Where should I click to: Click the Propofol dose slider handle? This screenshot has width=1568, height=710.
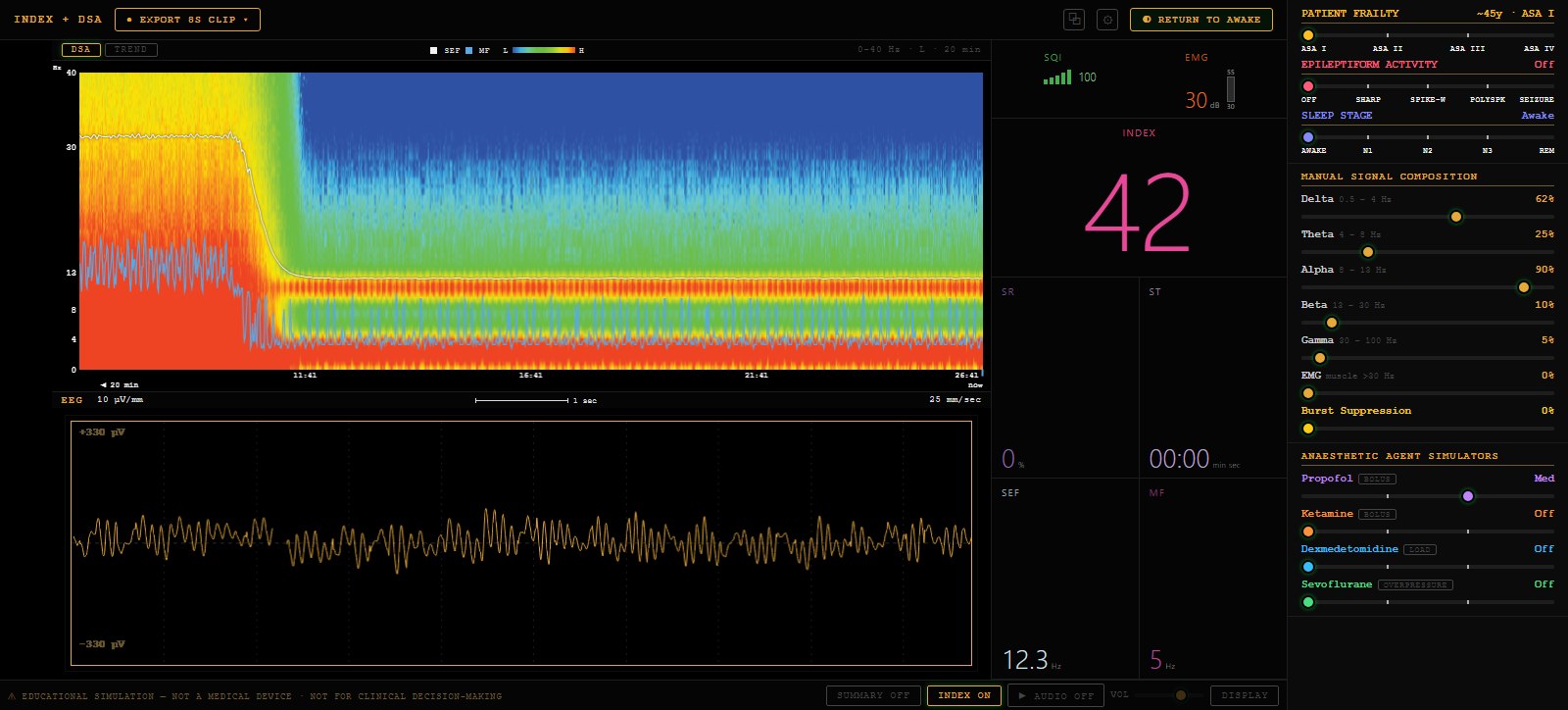click(1468, 496)
